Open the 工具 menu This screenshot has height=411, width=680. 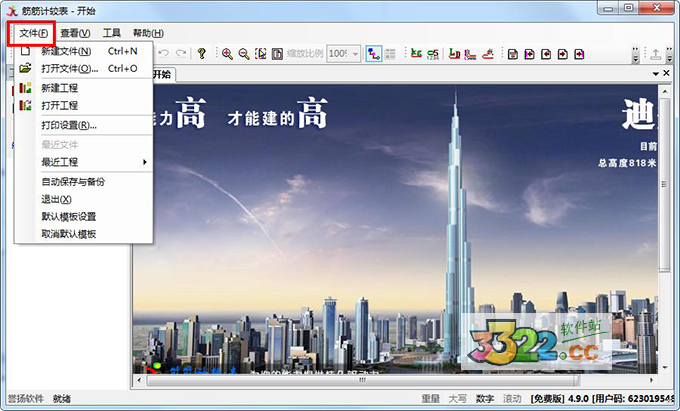[x=111, y=33]
